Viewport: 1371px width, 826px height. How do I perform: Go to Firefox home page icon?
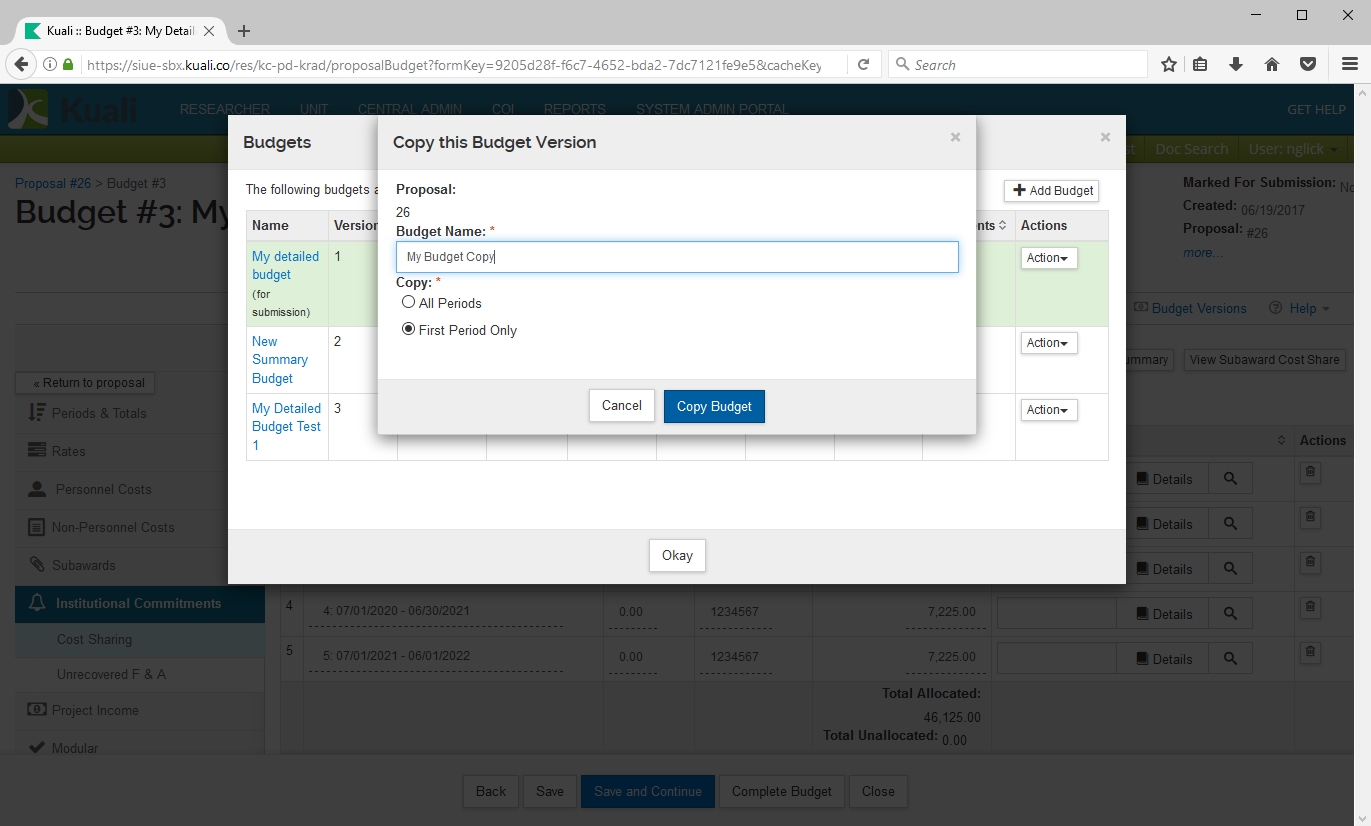click(x=1272, y=65)
